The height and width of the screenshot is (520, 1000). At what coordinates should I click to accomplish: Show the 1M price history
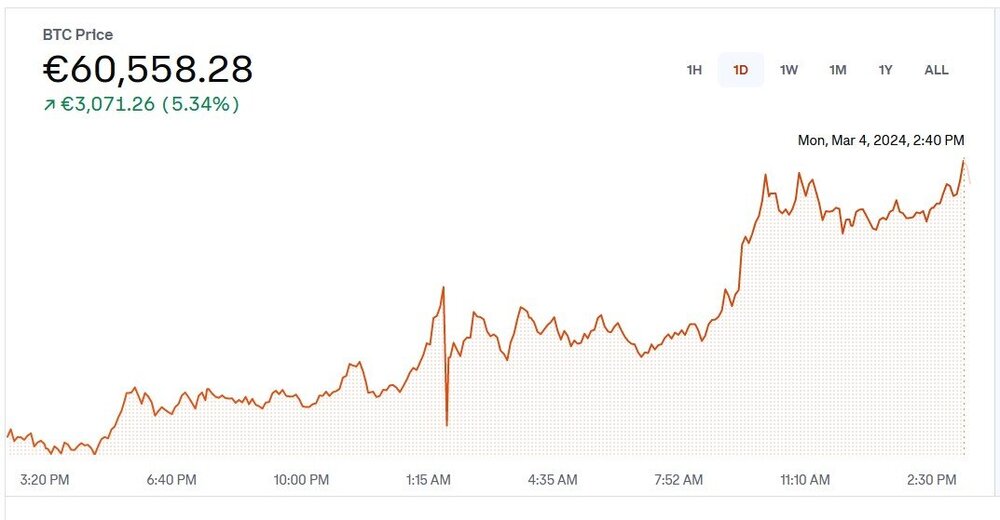point(838,70)
